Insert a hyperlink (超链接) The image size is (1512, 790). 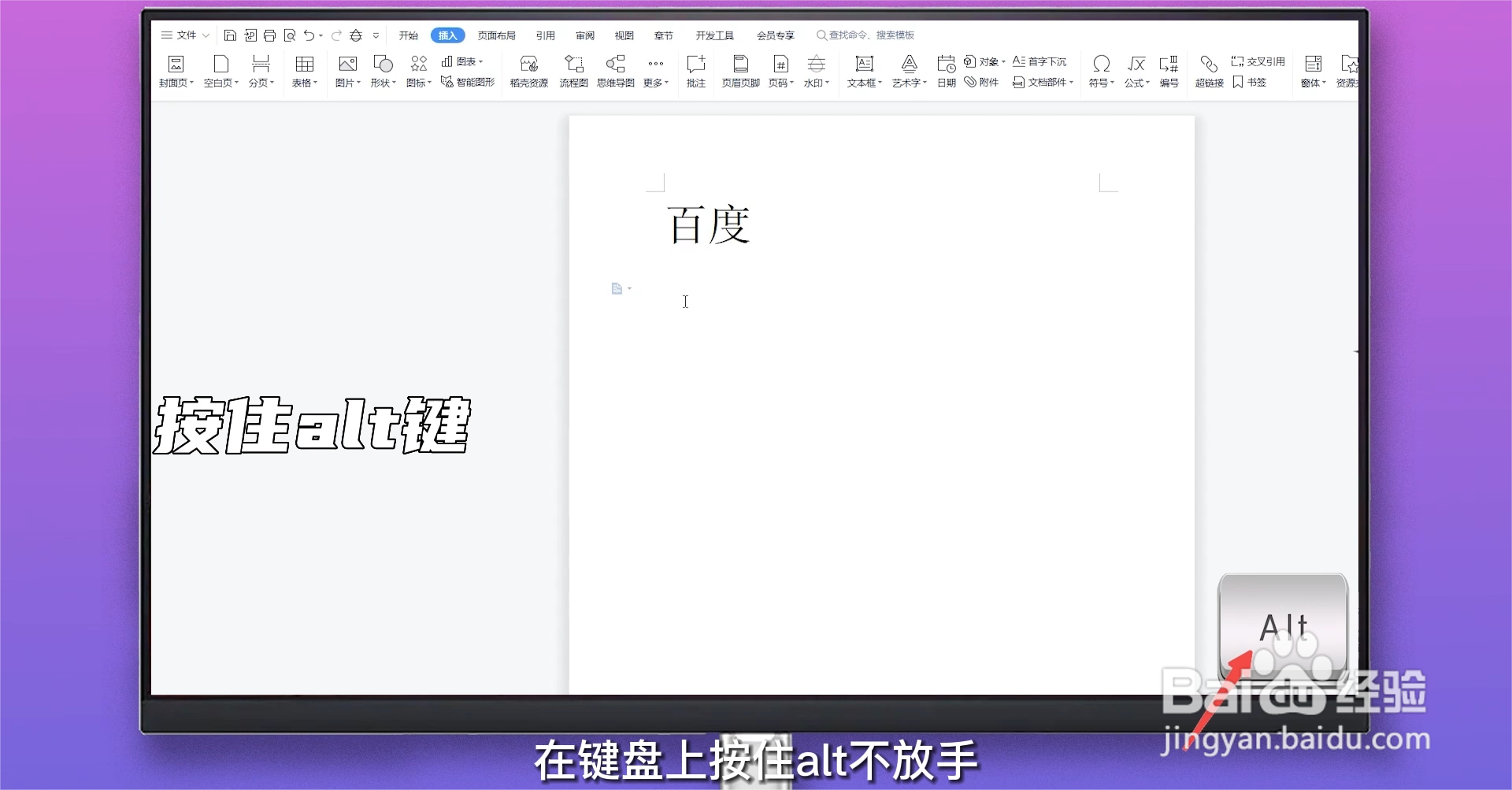(1208, 71)
